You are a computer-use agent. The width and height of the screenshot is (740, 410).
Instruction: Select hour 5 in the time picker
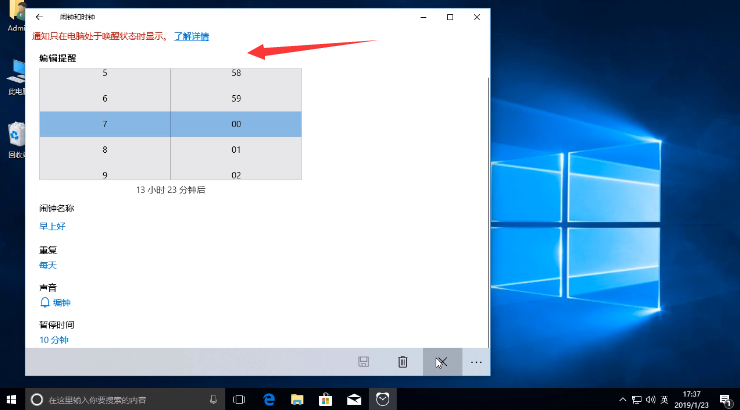coord(105,73)
